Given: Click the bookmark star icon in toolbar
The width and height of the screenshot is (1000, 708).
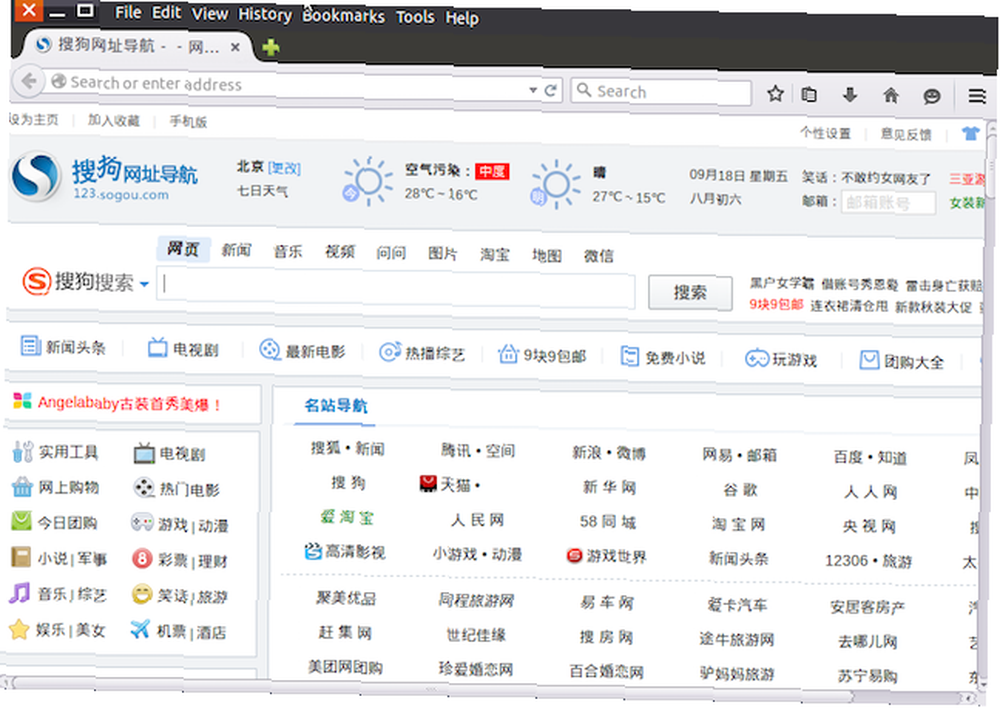Looking at the screenshot, I should tap(775, 94).
